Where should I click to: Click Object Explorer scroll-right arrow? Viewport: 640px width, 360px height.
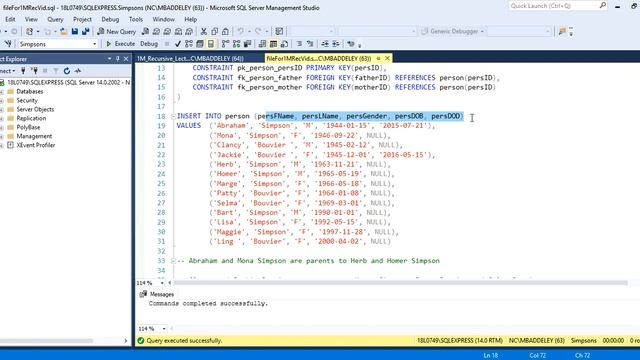point(126,341)
